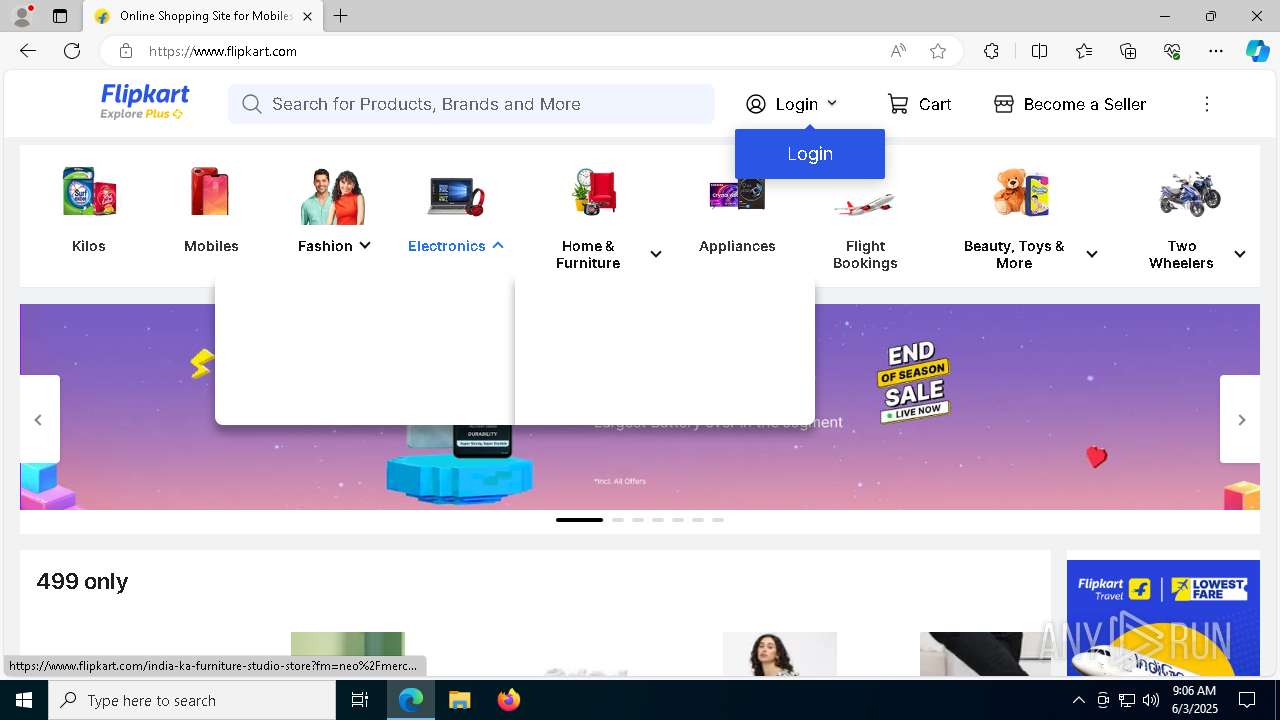Image resolution: width=1280 pixels, height=720 pixels.
Task: Open the Cart icon
Action: 898,104
